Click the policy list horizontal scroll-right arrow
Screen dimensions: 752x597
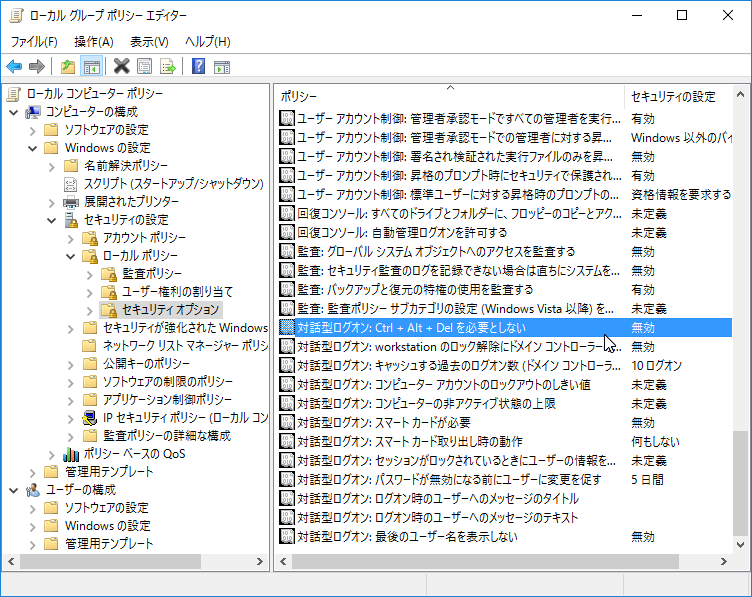click(724, 561)
